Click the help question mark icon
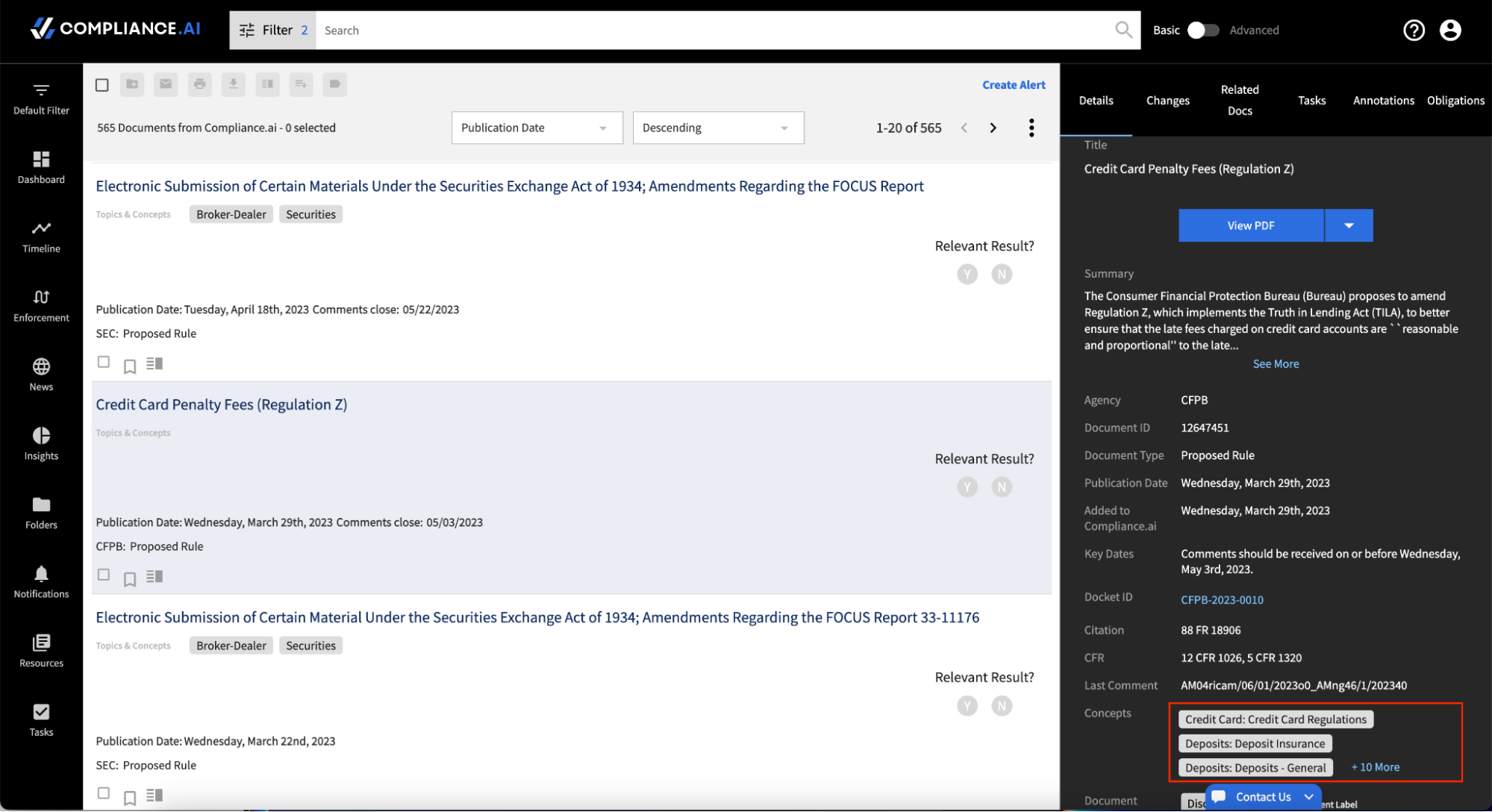The width and height of the screenshot is (1492, 812). click(1414, 31)
